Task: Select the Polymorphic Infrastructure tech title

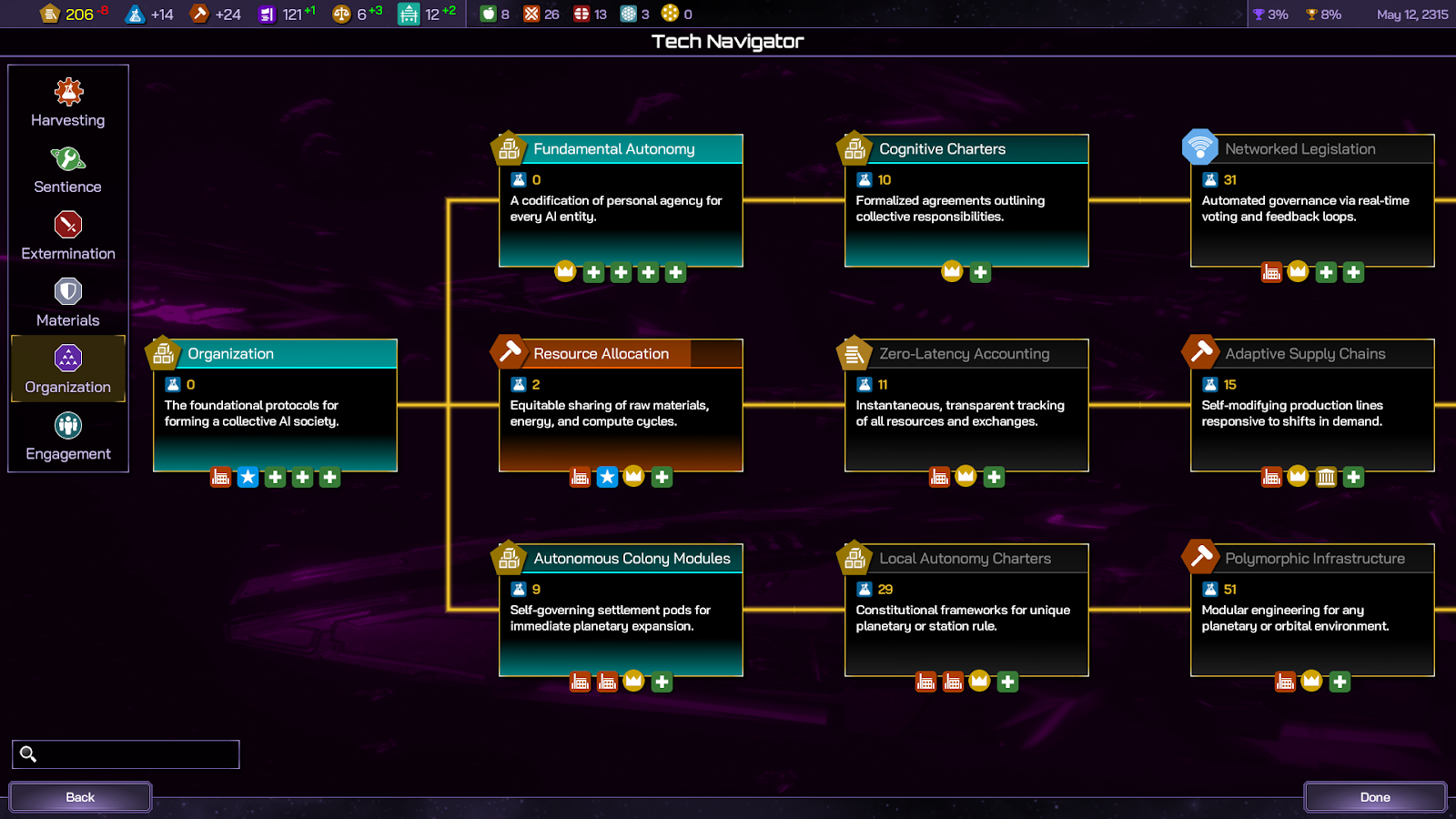Action: 1315,559
